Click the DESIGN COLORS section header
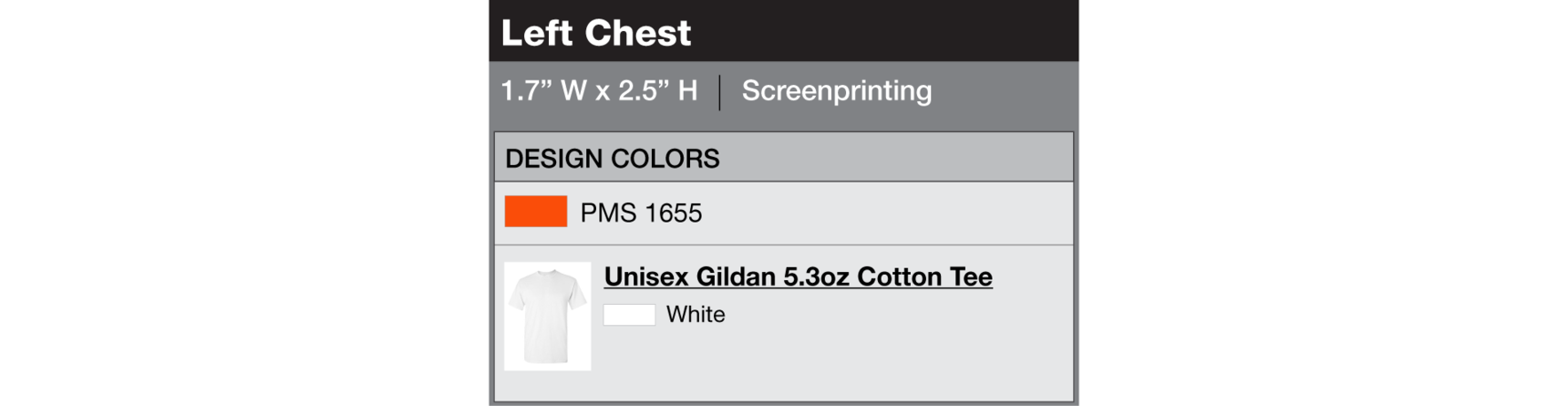The width and height of the screenshot is (1568, 406). click(x=613, y=159)
